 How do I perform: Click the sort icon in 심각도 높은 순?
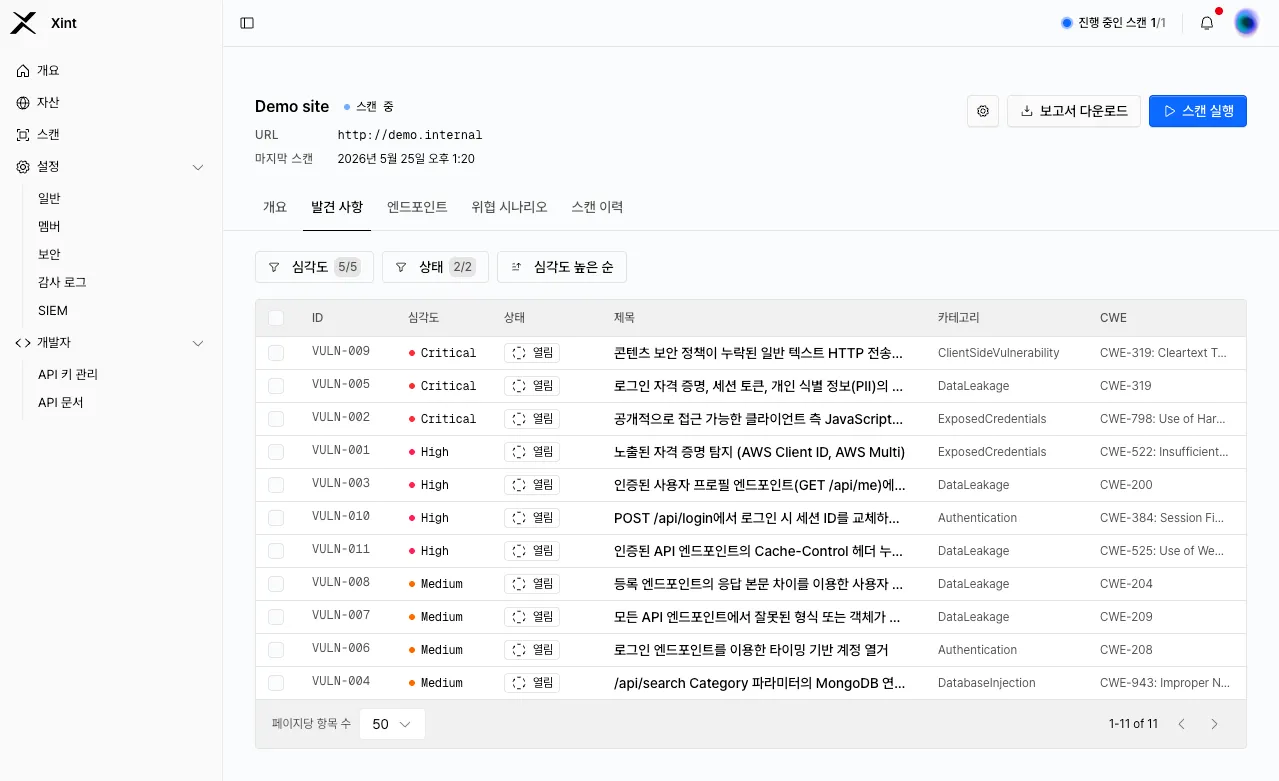click(516, 267)
